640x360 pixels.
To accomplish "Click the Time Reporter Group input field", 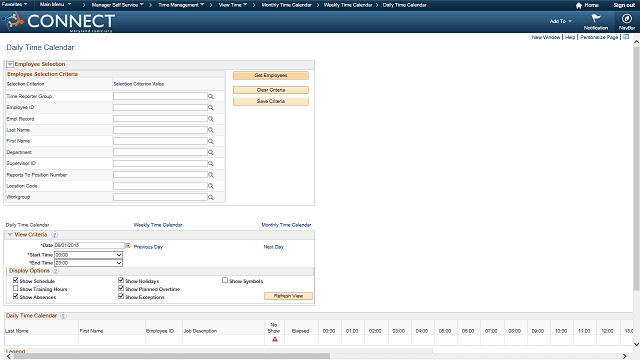I will coord(160,96).
